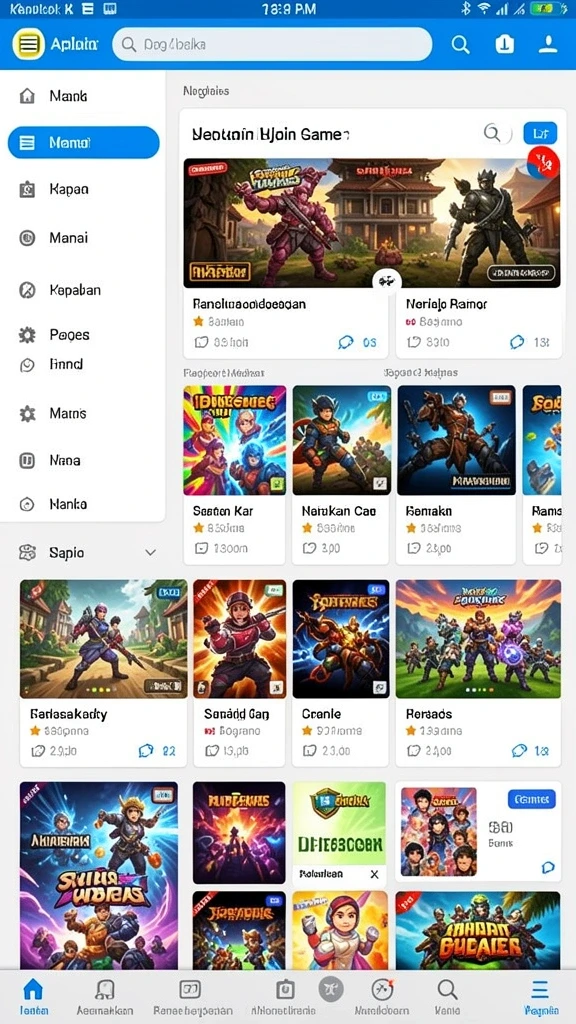Open the Mank sidebar entry
Image resolution: width=576 pixels, height=1024 pixels.
(68, 96)
